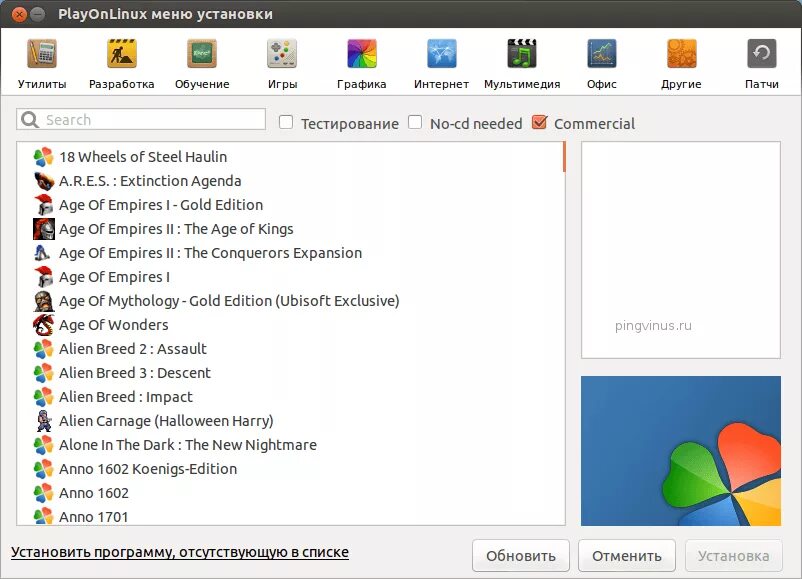The width and height of the screenshot is (802, 579).
Task: Open the link to install a program missing from the list
Action: [180, 552]
